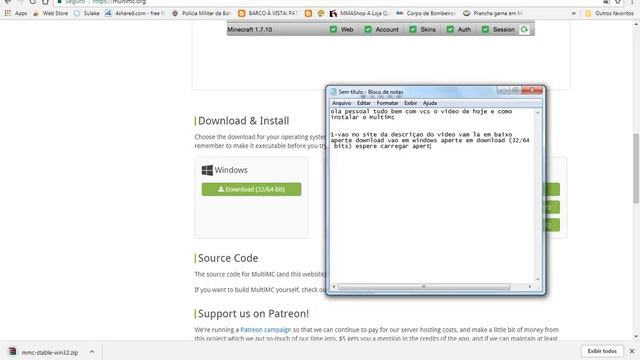
Task: Open the Sulake bookmark
Action: 87,13
